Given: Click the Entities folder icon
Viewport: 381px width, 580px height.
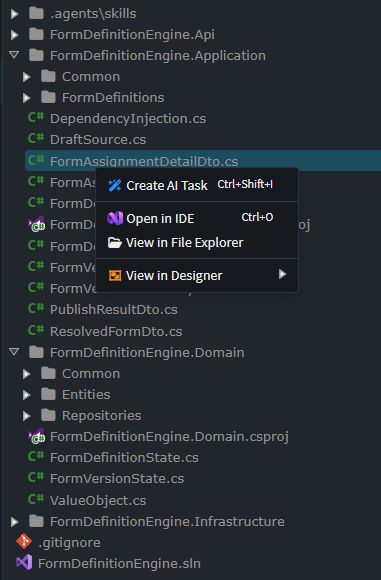Looking at the screenshot, I should tap(48, 394).
